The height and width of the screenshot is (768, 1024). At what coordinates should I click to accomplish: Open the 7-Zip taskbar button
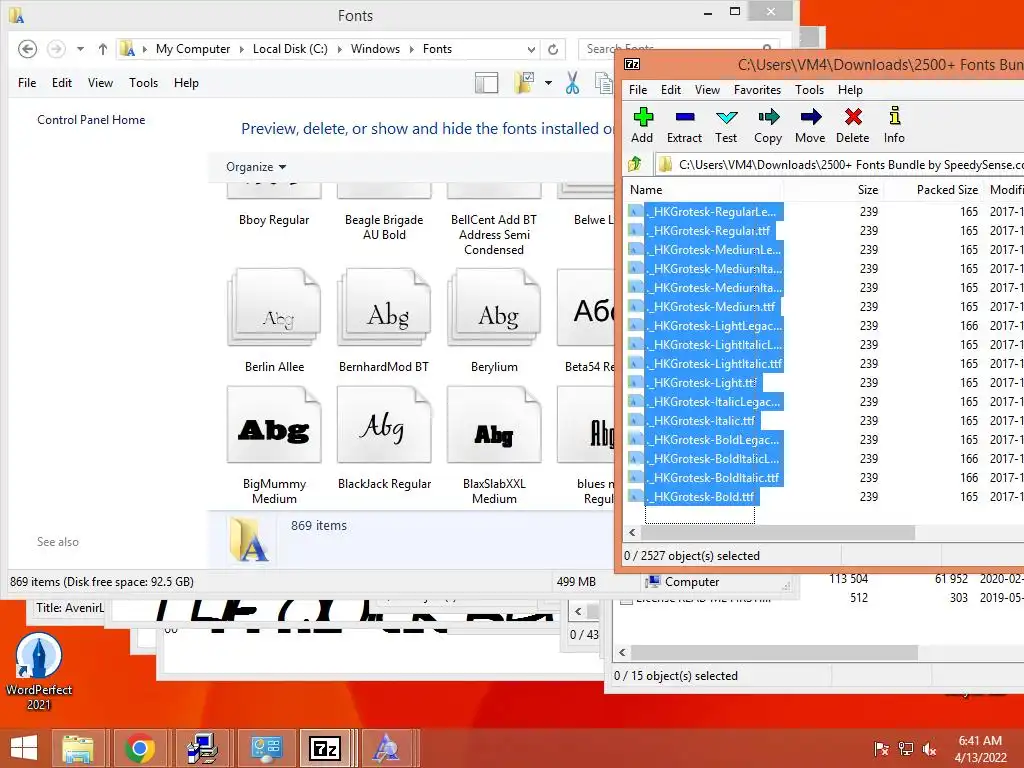point(325,748)
